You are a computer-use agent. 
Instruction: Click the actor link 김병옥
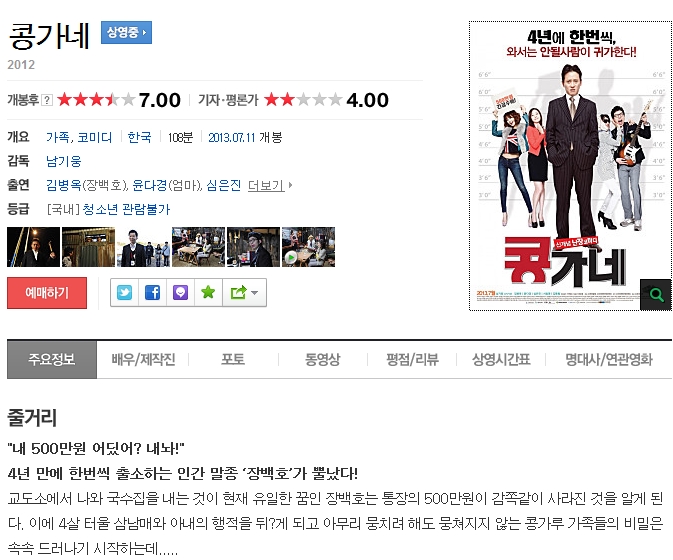tap(64, 185)
